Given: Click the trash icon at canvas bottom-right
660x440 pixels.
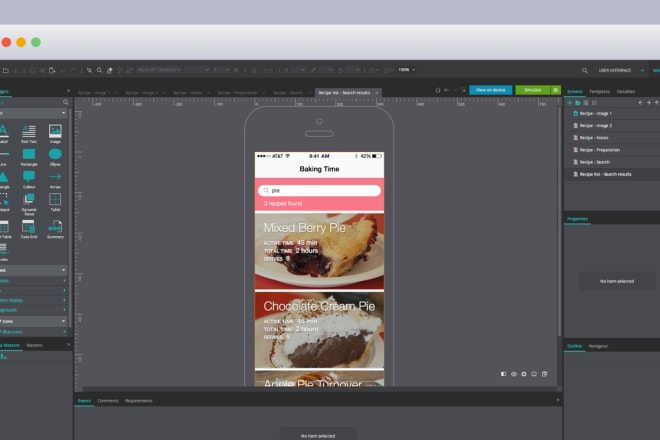Looking at the screenshot, I should pos(545,374).
